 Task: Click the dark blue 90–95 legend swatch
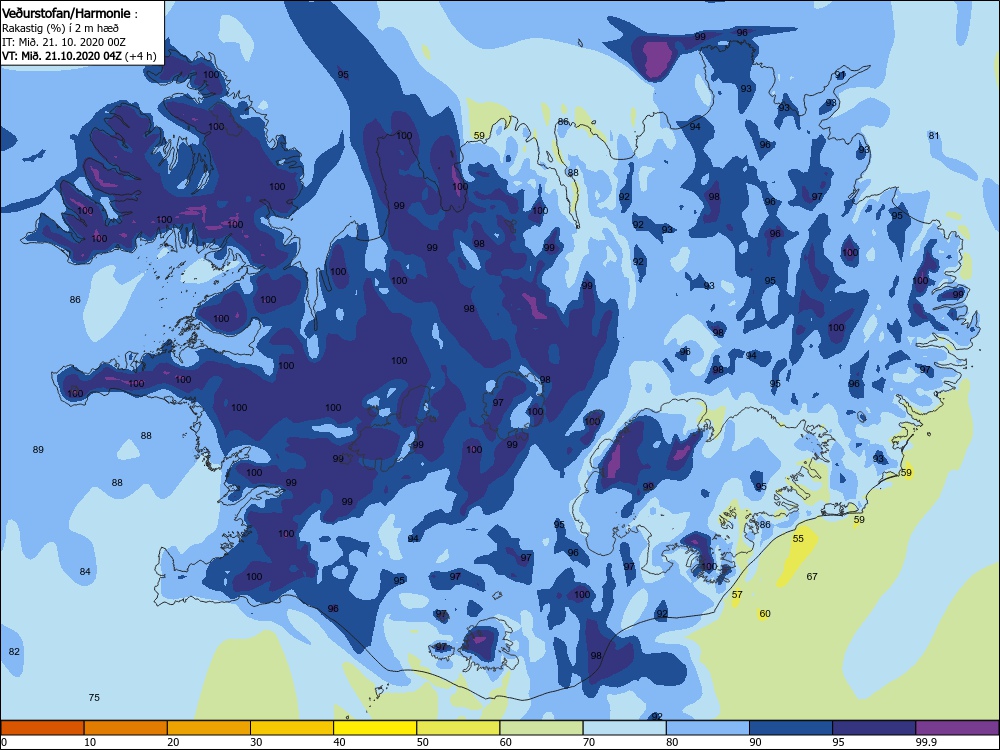791,728
